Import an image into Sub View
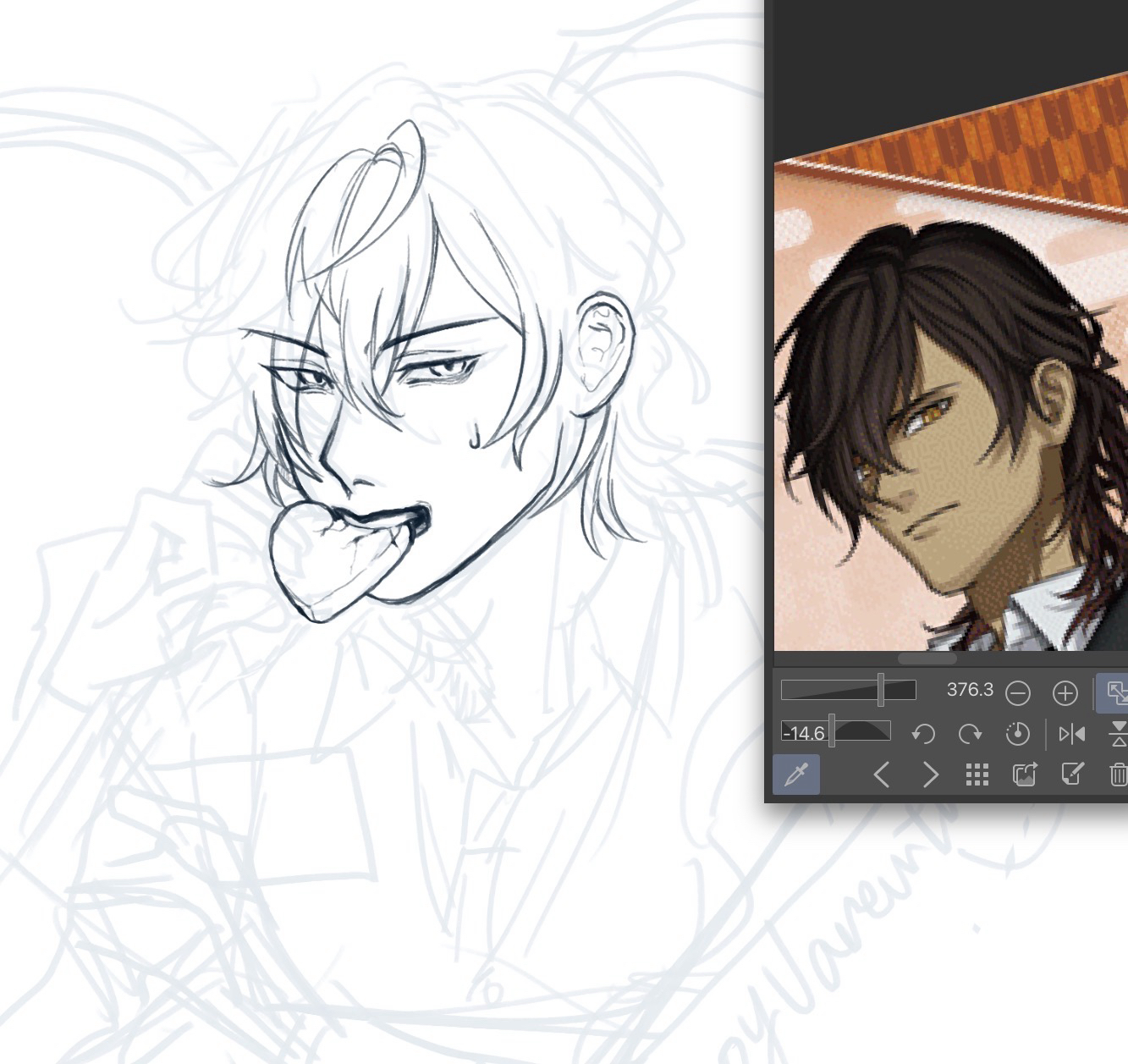The image size is (1128, 1064). tap(1025, 774)
